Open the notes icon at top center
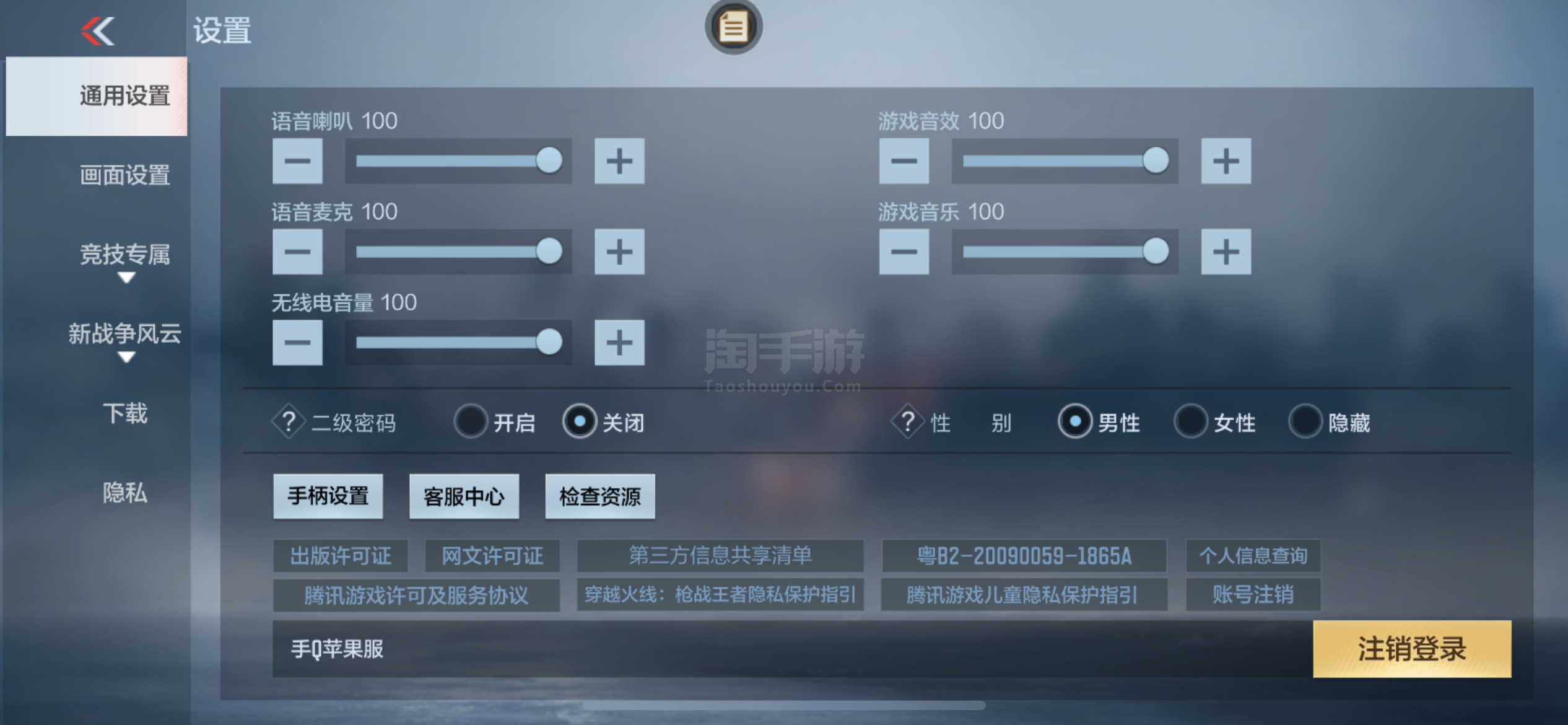Viewport: 1568px width, 725px height. click(x=733, y=27)
